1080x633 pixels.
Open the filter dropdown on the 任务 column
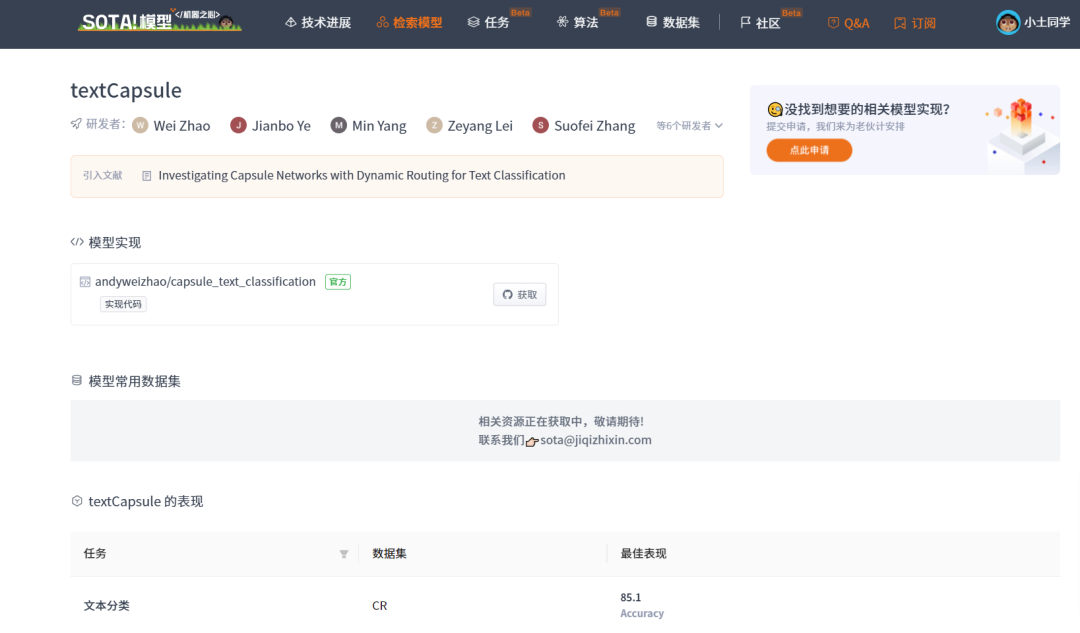pyautogui.click(x=344, y=553)
